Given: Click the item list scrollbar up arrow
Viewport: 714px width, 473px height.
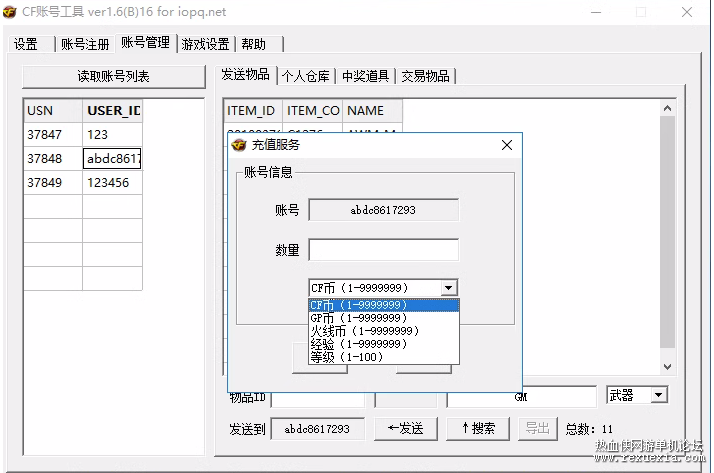Looking at the screenshot, I should tap(668, 108).
